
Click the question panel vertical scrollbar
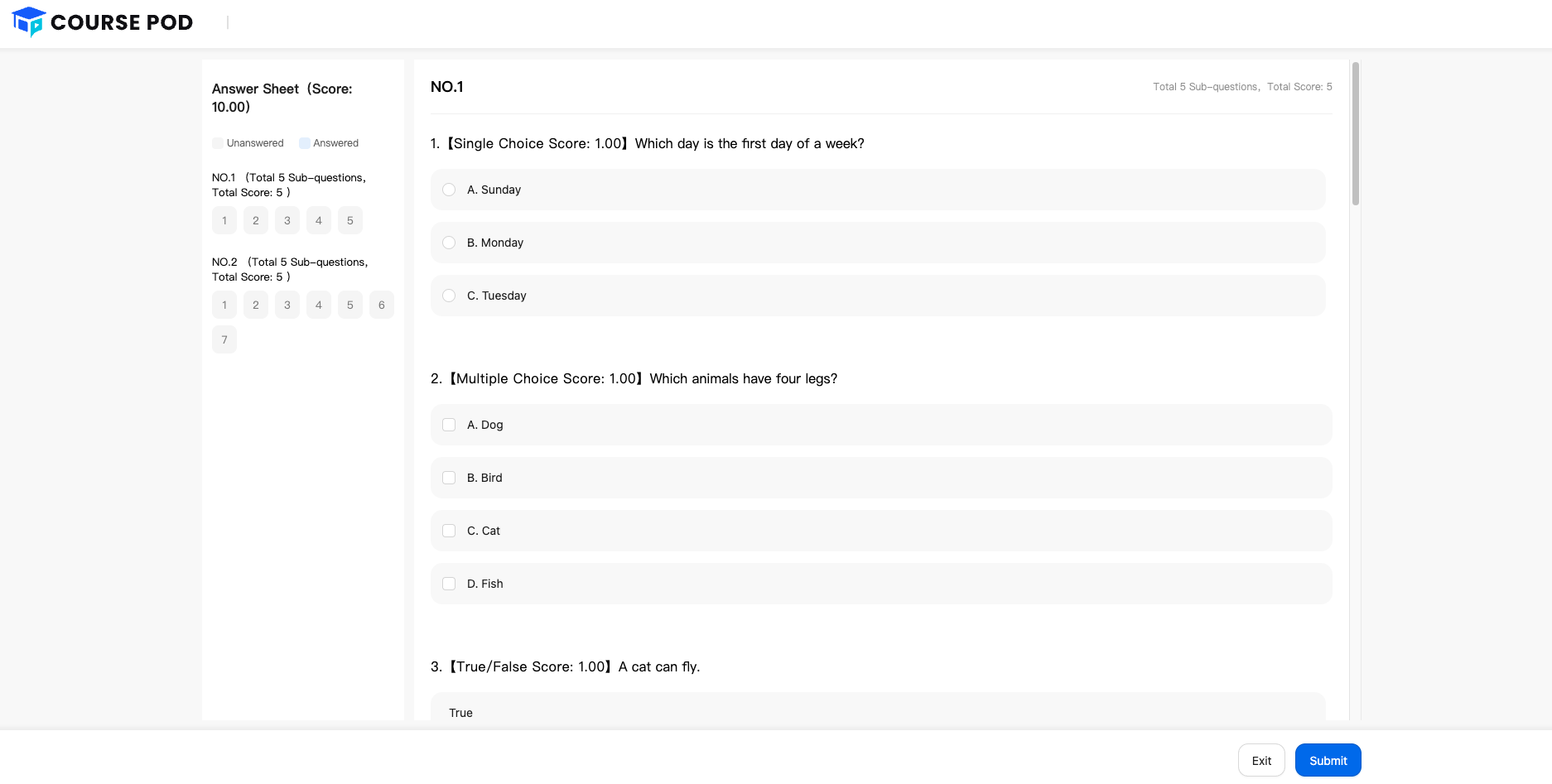click(1356, 132)
